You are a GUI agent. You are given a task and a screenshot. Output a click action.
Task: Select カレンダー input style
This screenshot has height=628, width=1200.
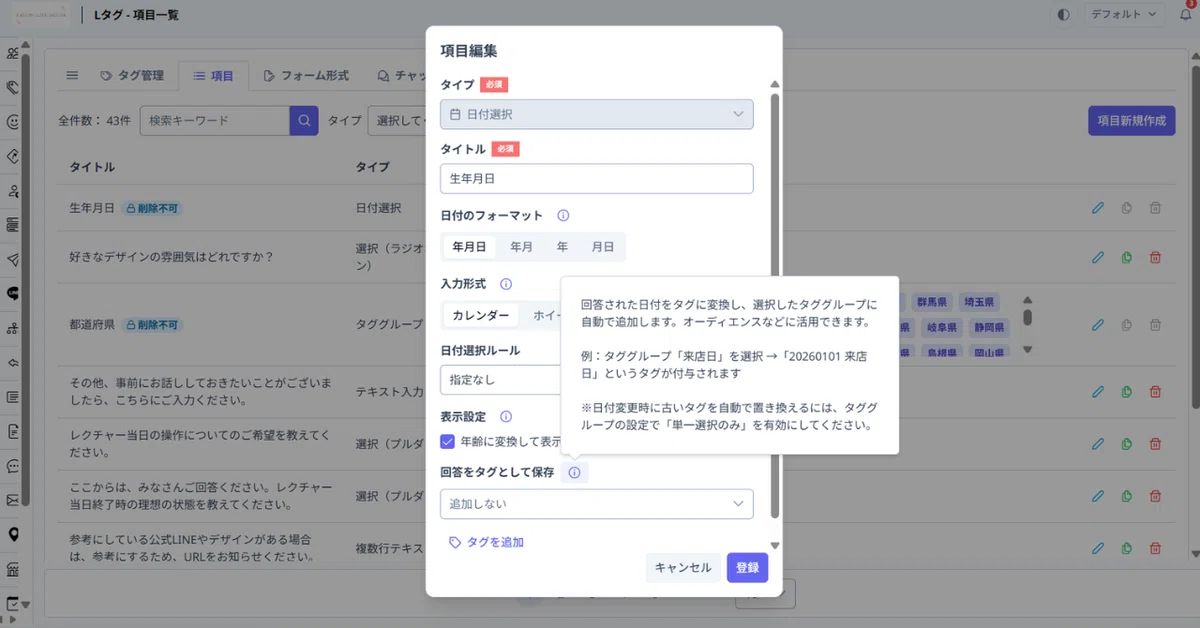481,315
